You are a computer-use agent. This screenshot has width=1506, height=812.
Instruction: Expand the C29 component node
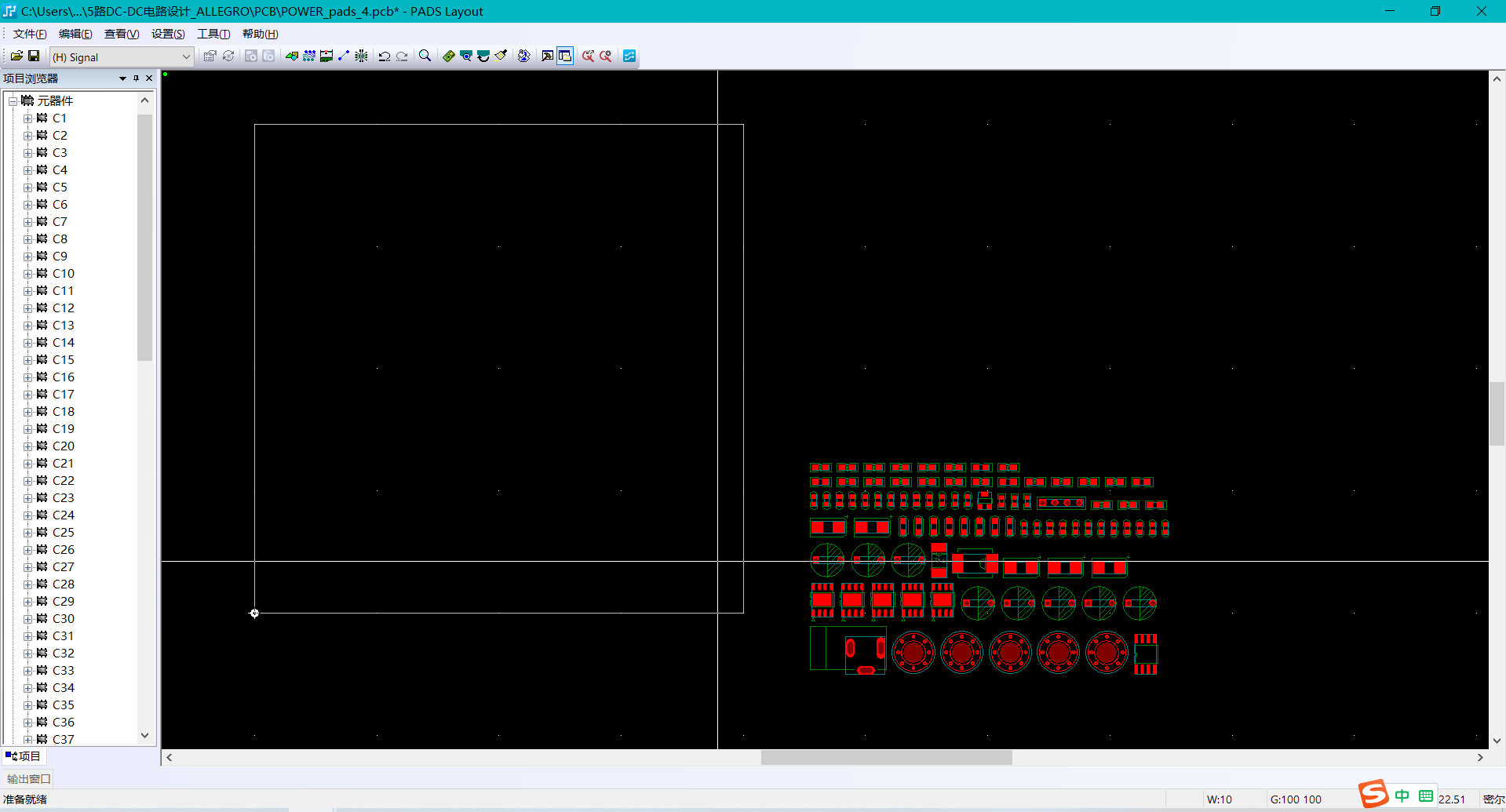(27, 602)
